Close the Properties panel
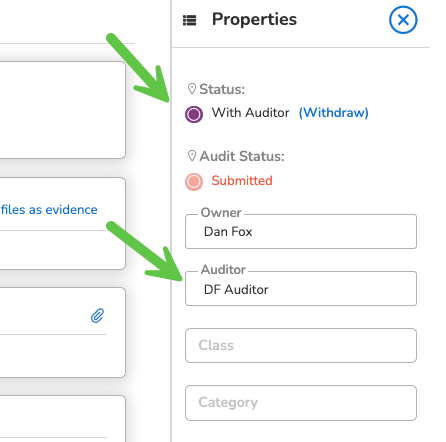This screenshot has height=442, width=446. (x=403, y=20)
